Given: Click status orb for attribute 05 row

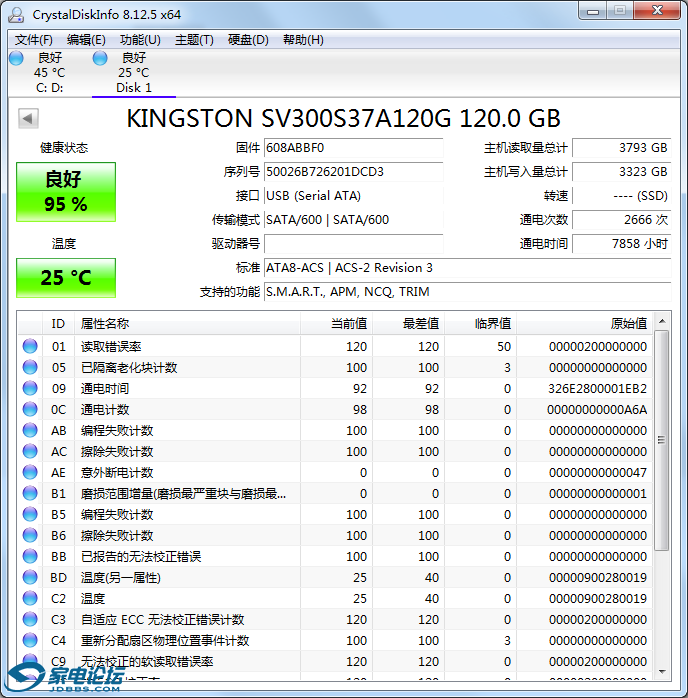Looking at the screenshot, I should [x=30, y=367].
